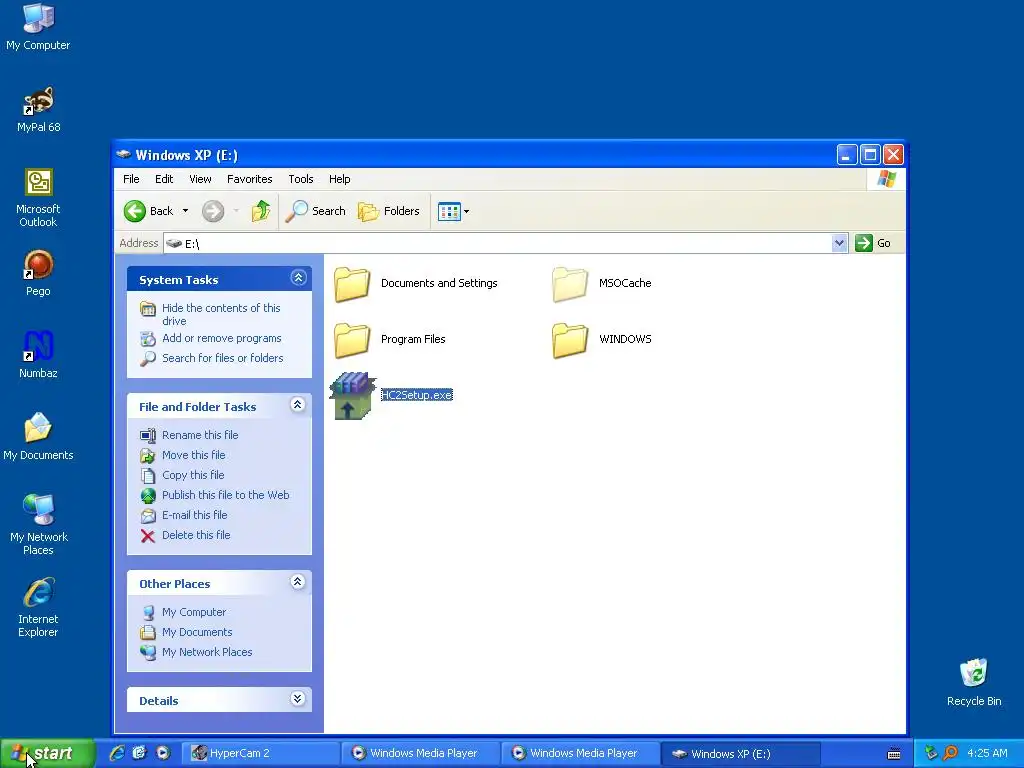The width and height of the screenshot is (1024, 768).
Task: Click Move this file
Action: tap(193, 455)
